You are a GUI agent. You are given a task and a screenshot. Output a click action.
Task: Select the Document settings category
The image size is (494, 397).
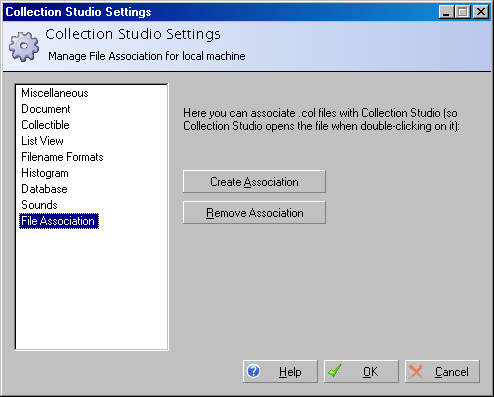coord(46,109)
